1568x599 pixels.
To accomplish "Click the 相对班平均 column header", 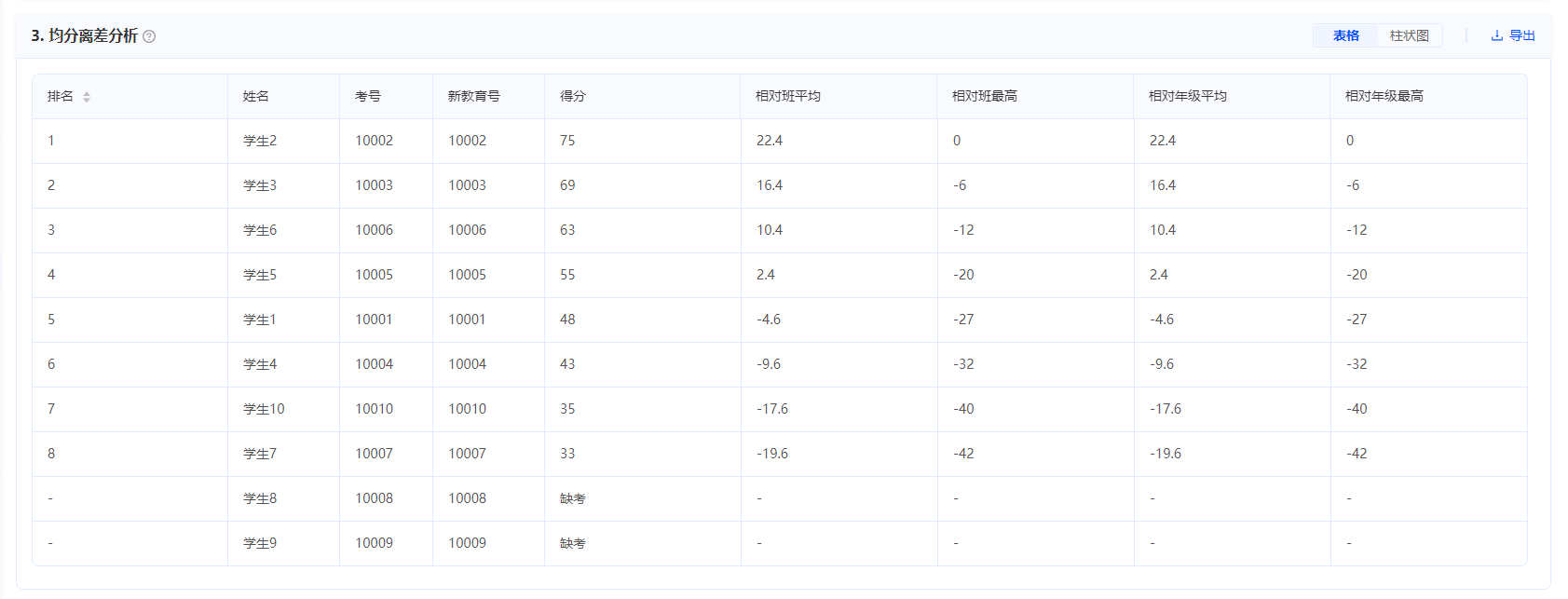I will (839, 96).
